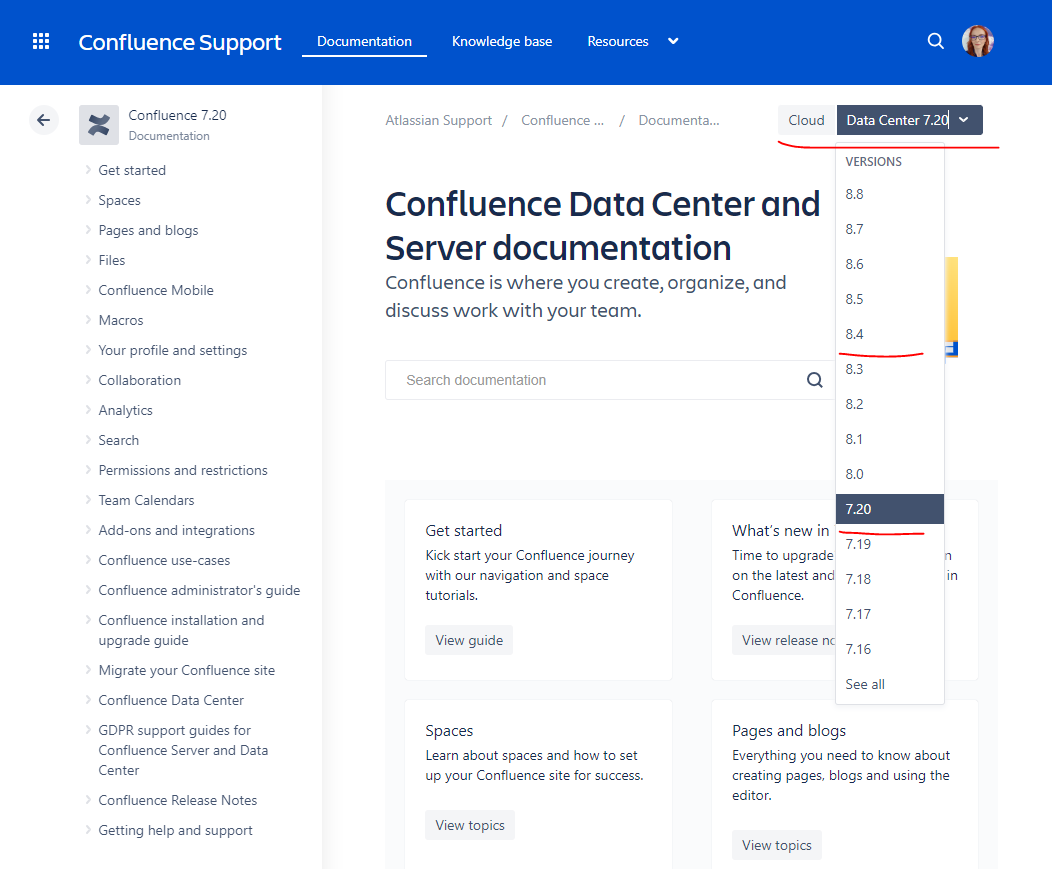
Task: Choose See all in versions list
Action: click(865, 684)
